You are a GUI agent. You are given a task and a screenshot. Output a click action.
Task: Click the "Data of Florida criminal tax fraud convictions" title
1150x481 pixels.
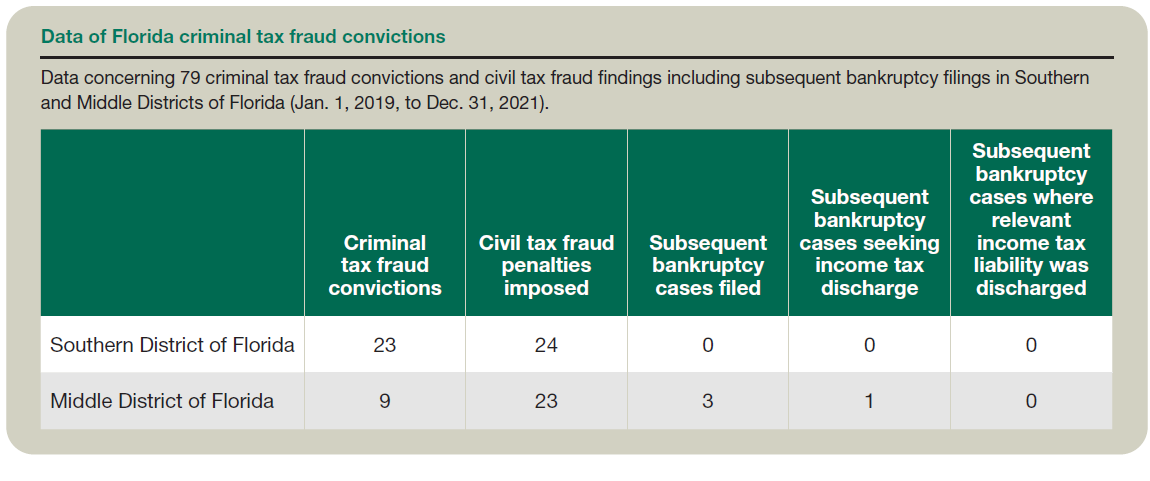(x=243, y=37)
